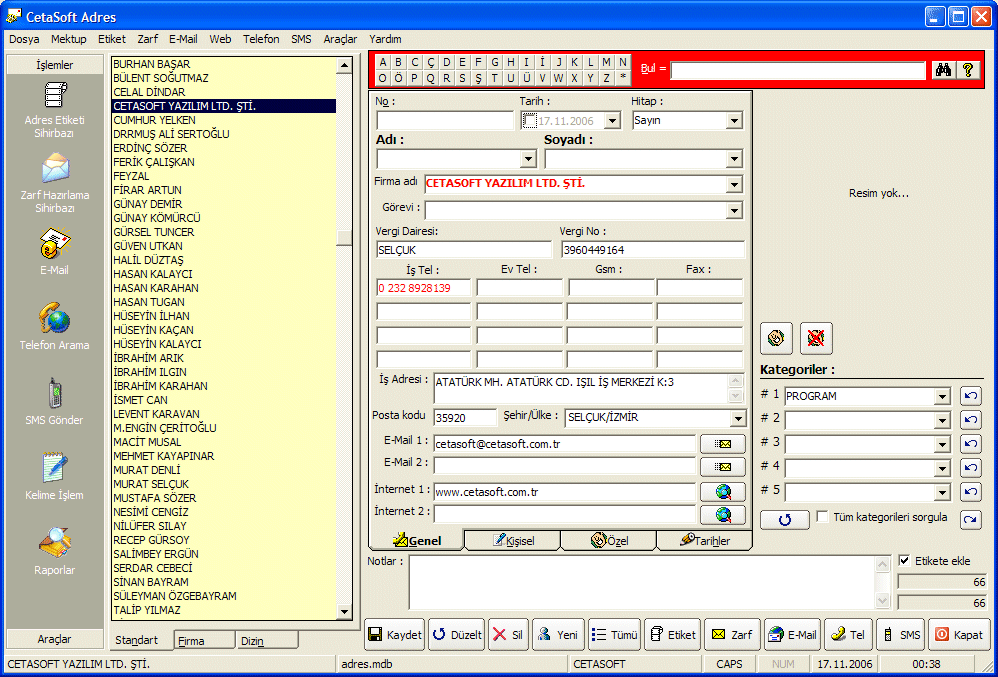The width and height of the screenshot is (998, 677).
Task: Reset category #3 with undo arrow
Action: [971, 443]
